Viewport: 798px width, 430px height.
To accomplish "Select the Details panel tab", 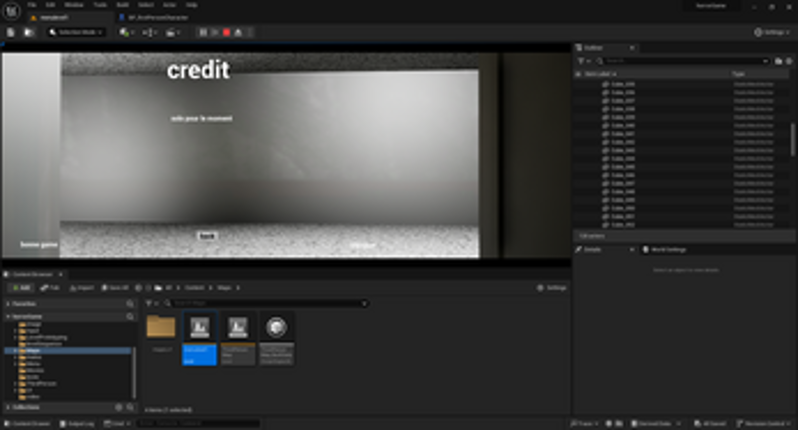I will [x=592, y=249].
